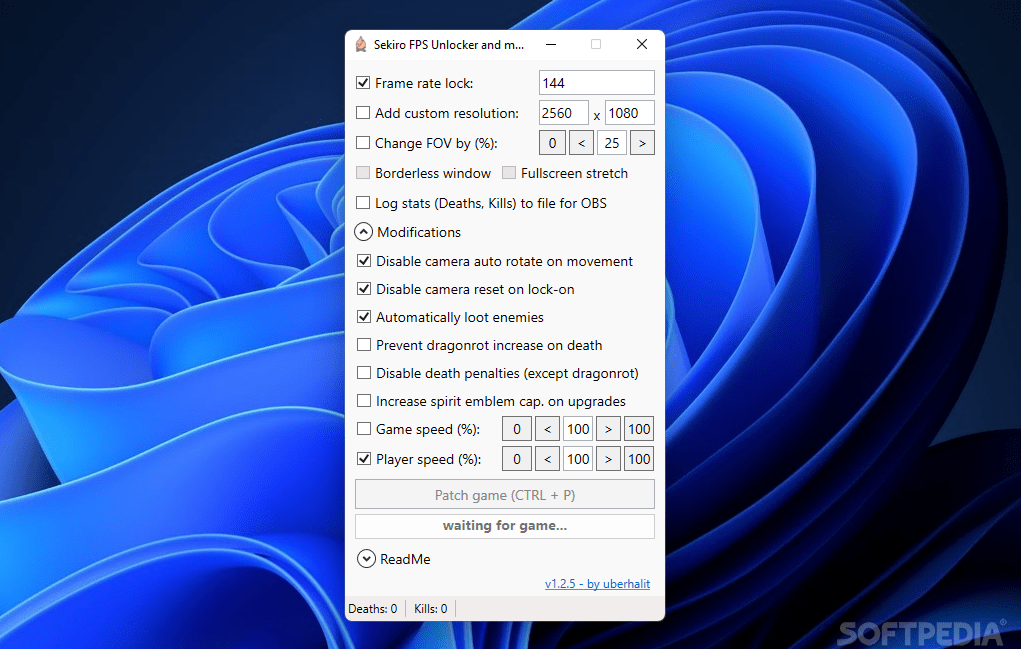Enable Log stats to file for OBS
The width and height of the screenshot is (1022, 661).
click(363, 203)
